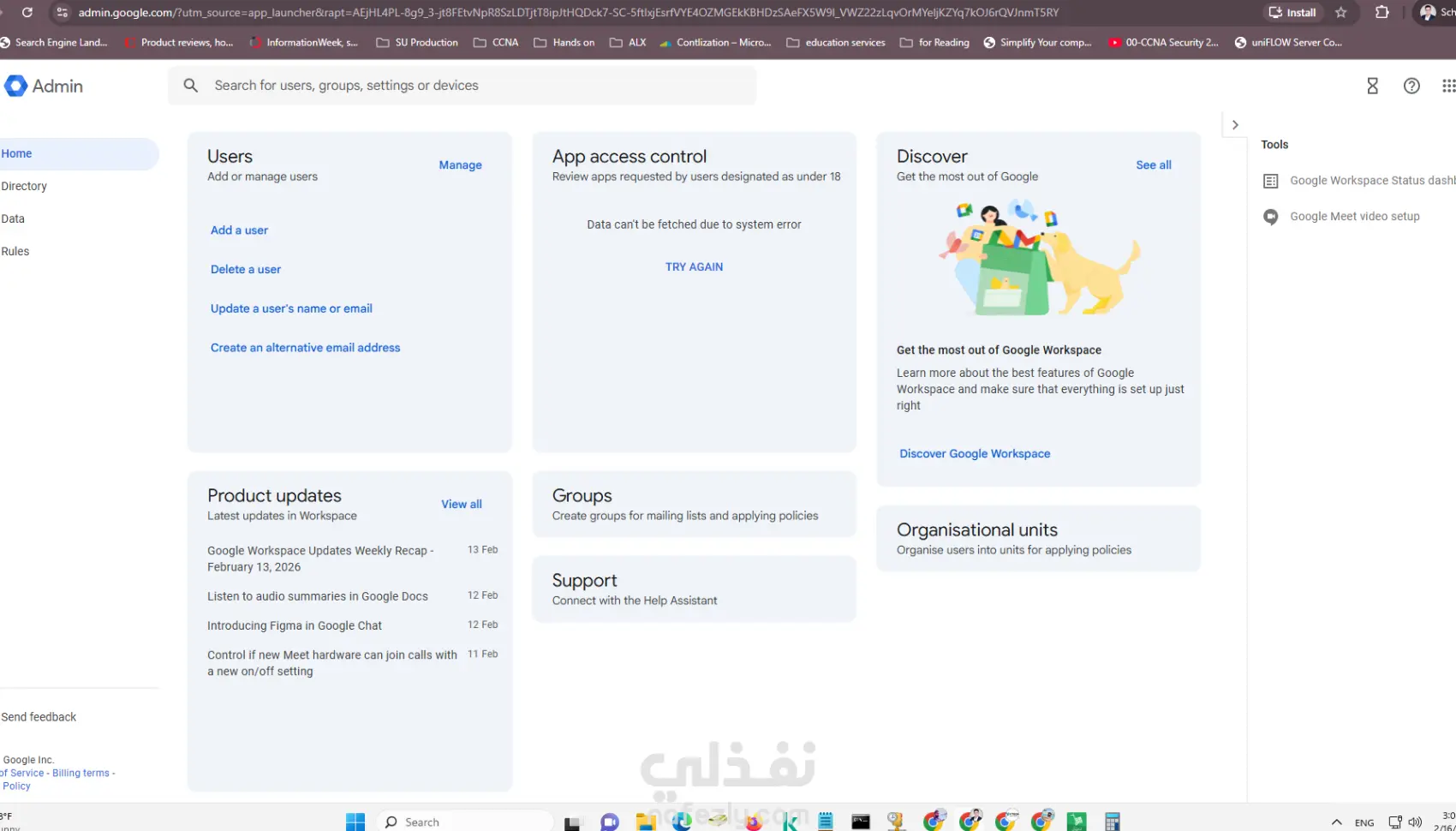Switch the ENG input language indicator
Image resolution: width=1456 pixels, height=831 pixels.
(x=1364, y=822)
